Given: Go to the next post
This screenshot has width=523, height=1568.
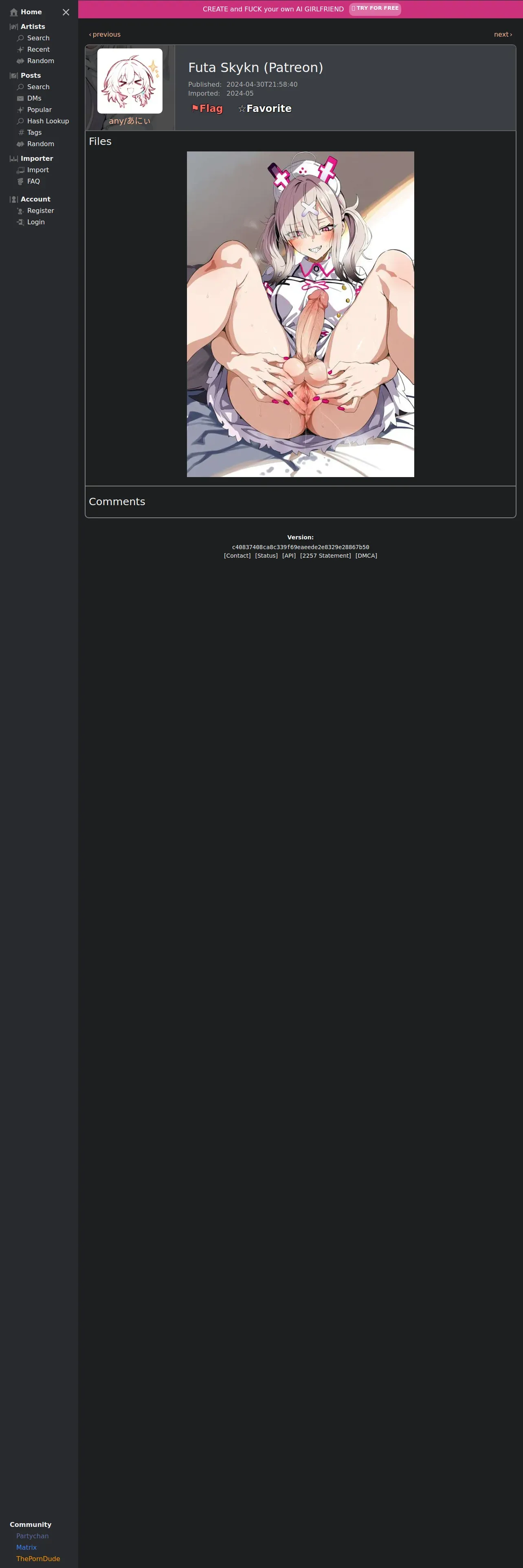Looking at the screenshot, I should pyautogui.click(x=503, y=35).
